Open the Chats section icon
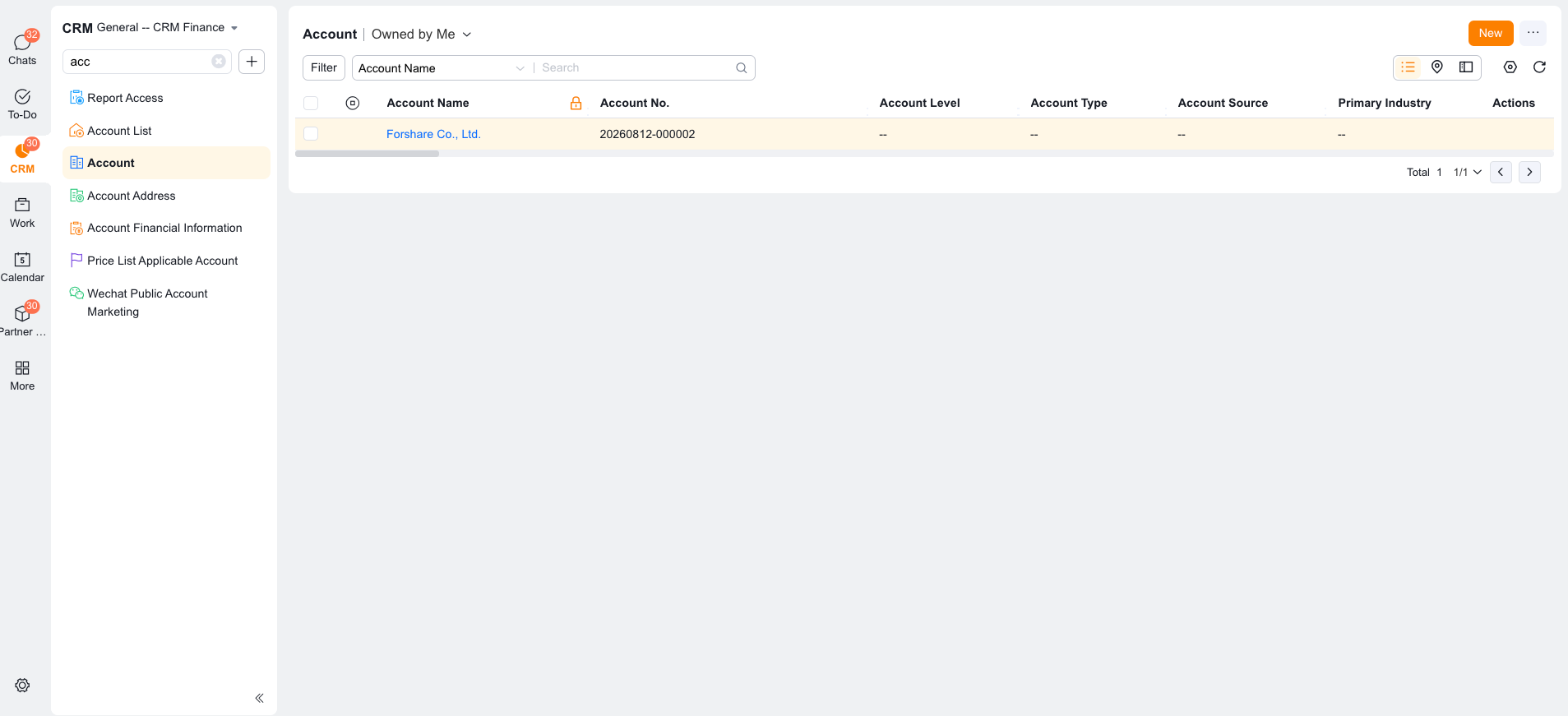 [22, 43]
